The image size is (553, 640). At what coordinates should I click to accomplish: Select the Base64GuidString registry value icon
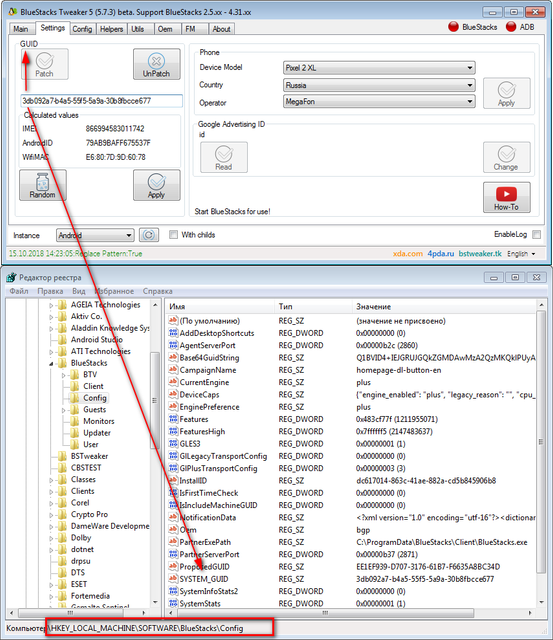coord(173,358)
